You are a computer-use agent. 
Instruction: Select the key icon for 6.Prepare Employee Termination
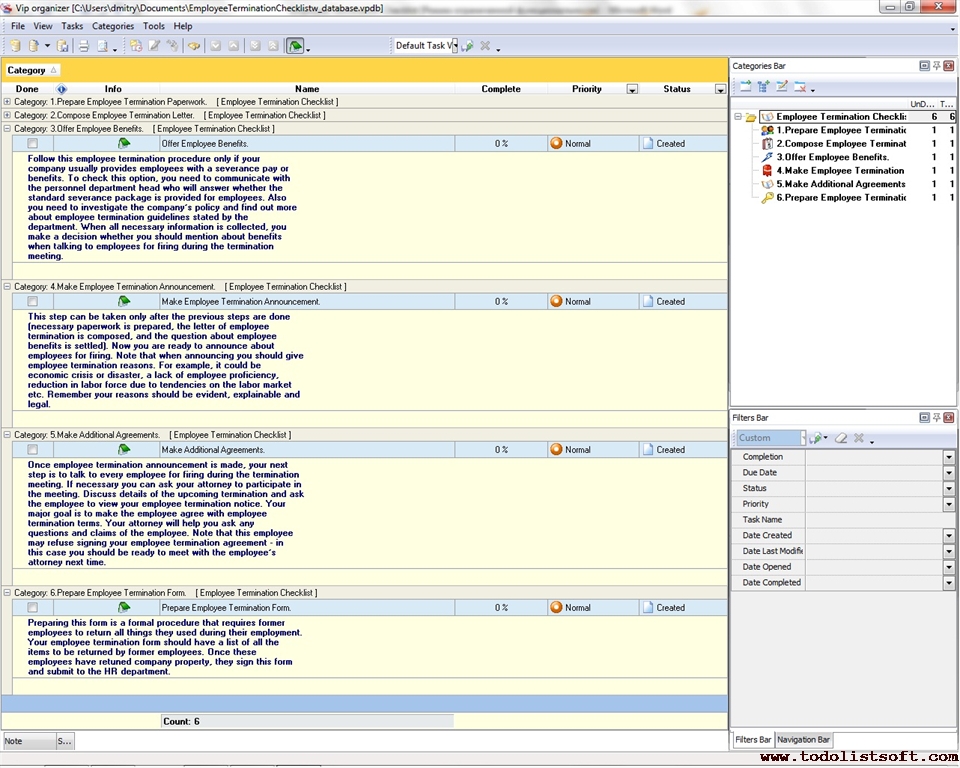click(x=767, y=198)
